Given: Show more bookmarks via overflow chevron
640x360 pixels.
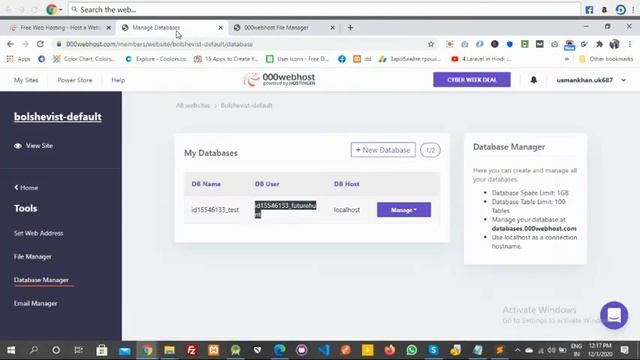Looking at the screenshot, I should 567,59.
